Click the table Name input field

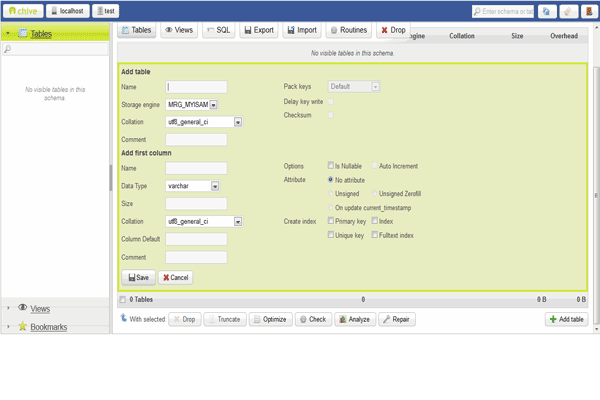196,87
